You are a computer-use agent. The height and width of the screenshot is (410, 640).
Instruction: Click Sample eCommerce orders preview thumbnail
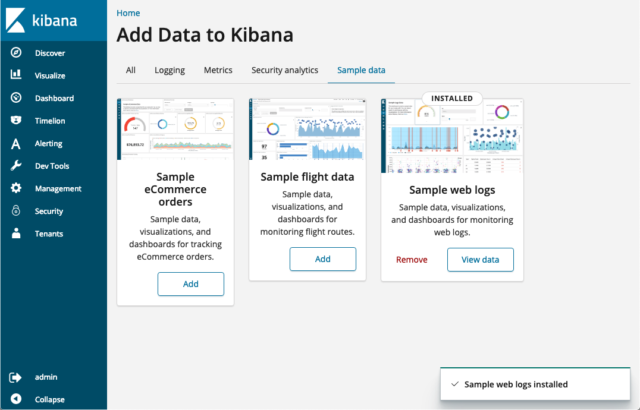176,129
